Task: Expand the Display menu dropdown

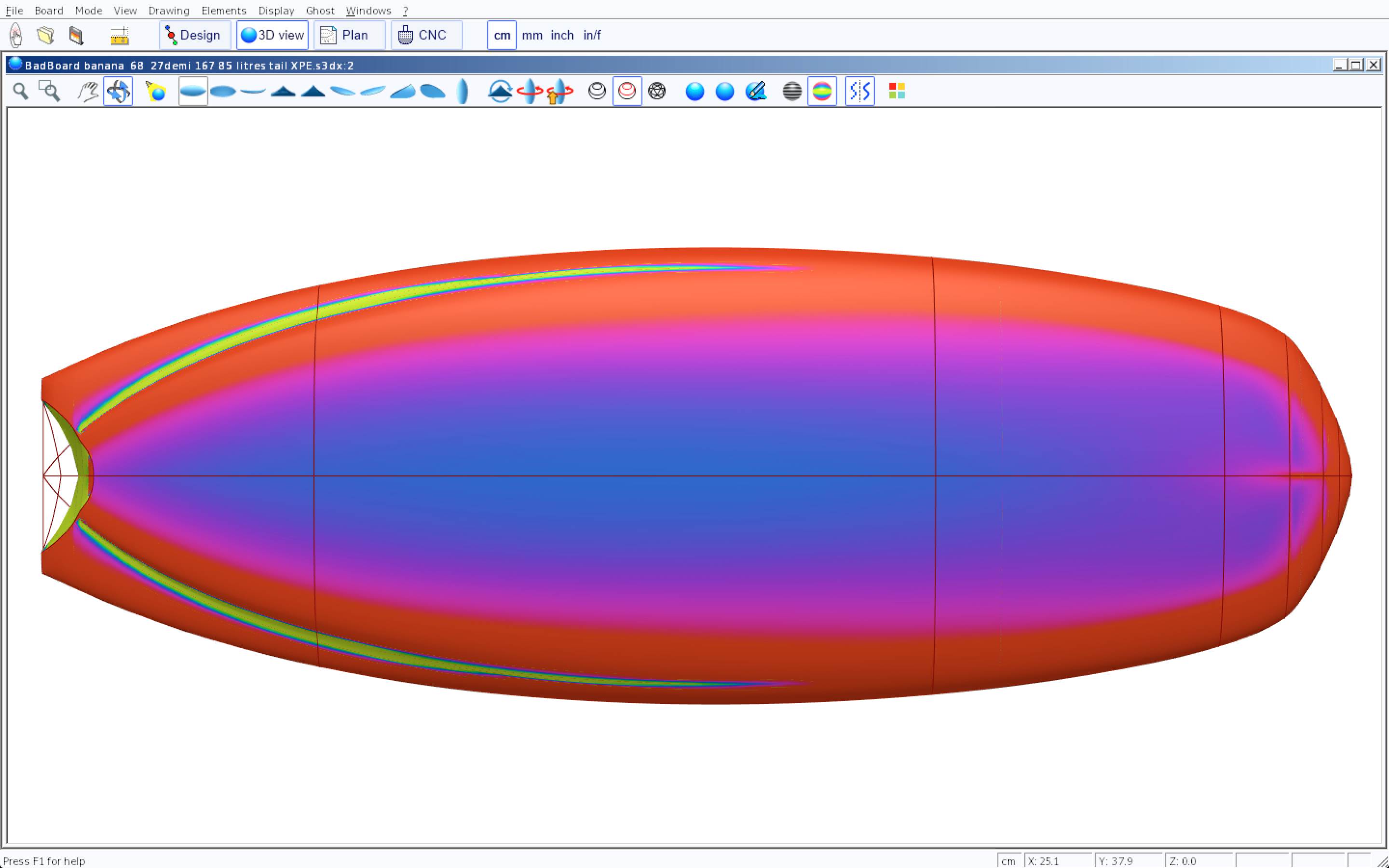Action: [276, 10]
